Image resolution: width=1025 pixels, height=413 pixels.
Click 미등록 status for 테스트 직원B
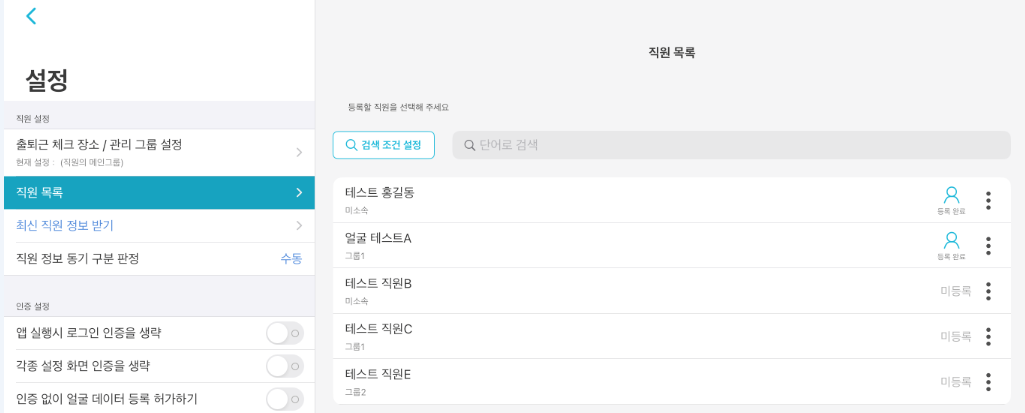point(955,291)
